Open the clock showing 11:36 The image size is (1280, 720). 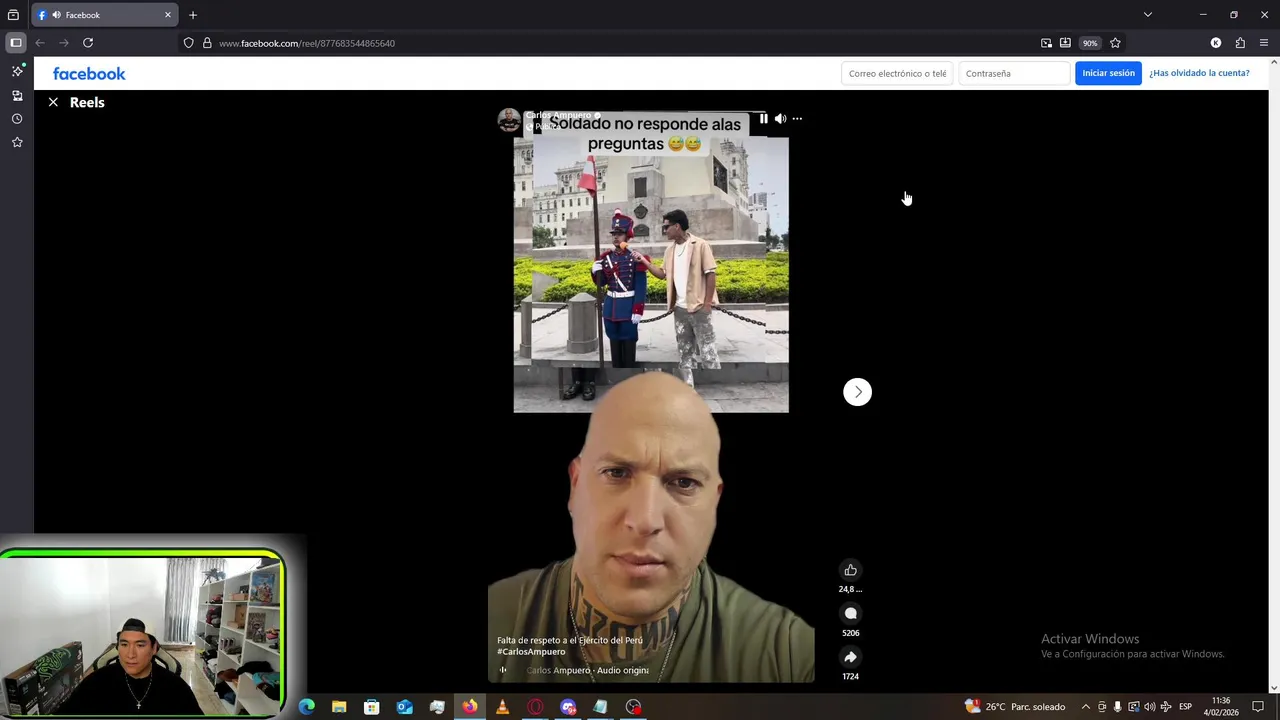(1221, 707)
